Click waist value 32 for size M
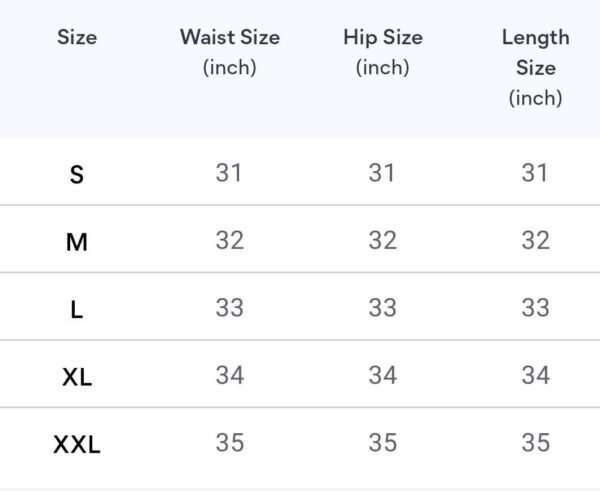 (230, 240)
